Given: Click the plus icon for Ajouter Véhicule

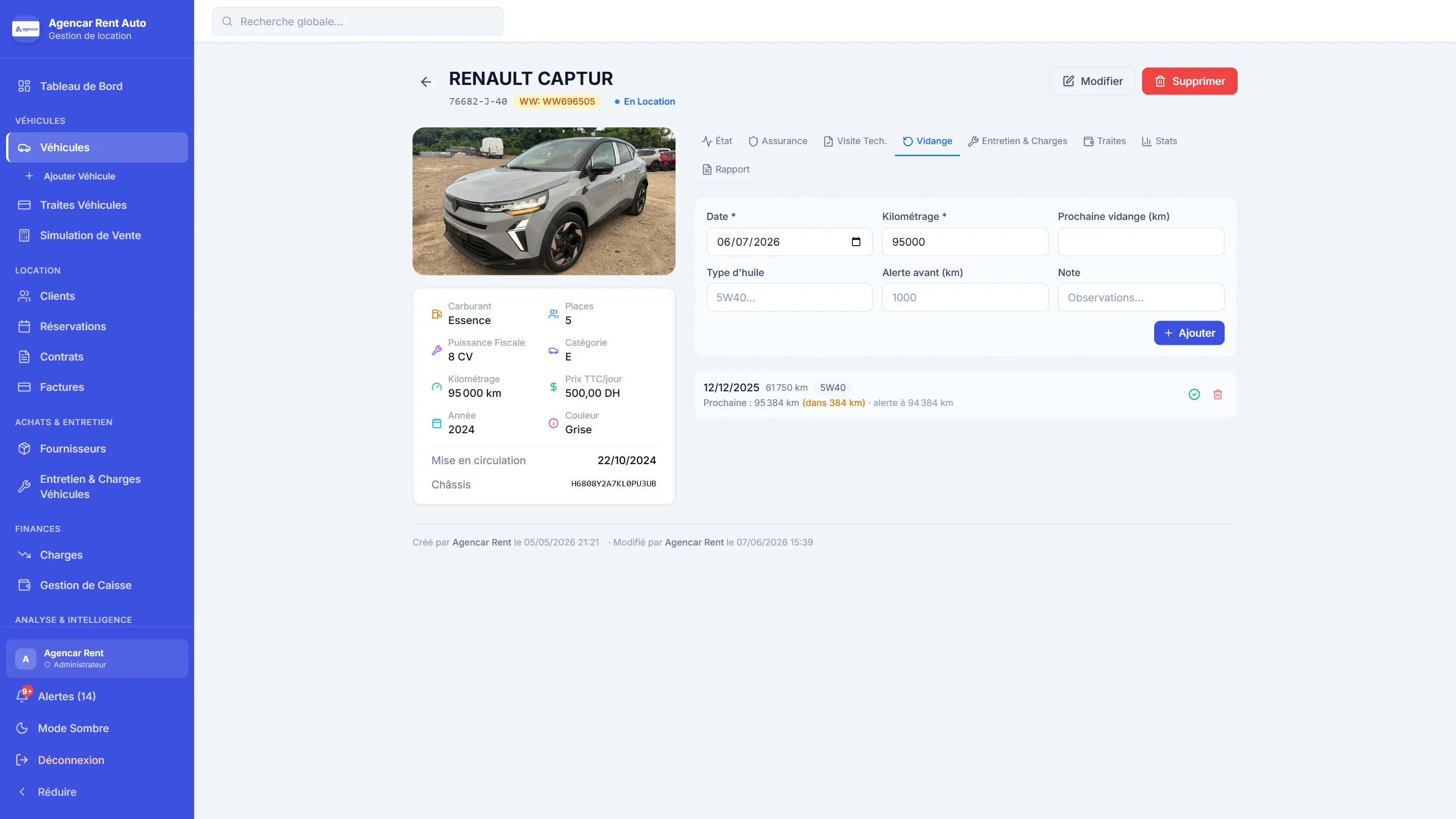Looking at the screenshot, I should click(29, 176).
